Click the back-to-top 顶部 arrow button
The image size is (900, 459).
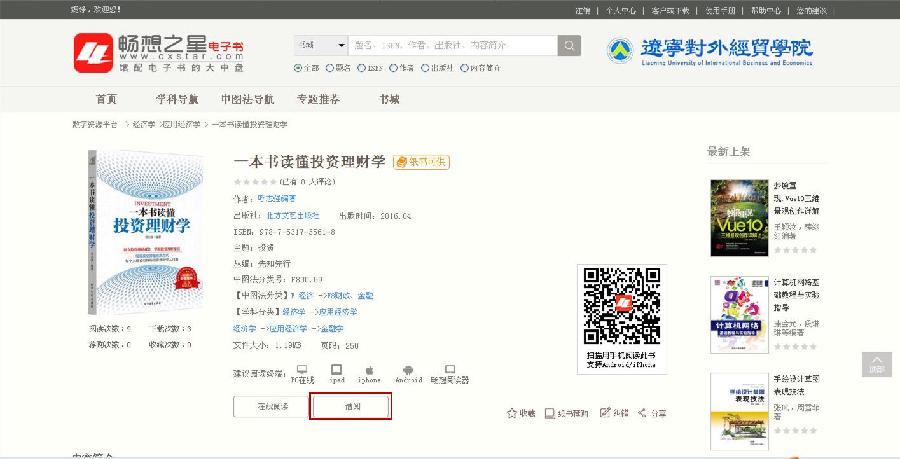click(x=876, y=364)
